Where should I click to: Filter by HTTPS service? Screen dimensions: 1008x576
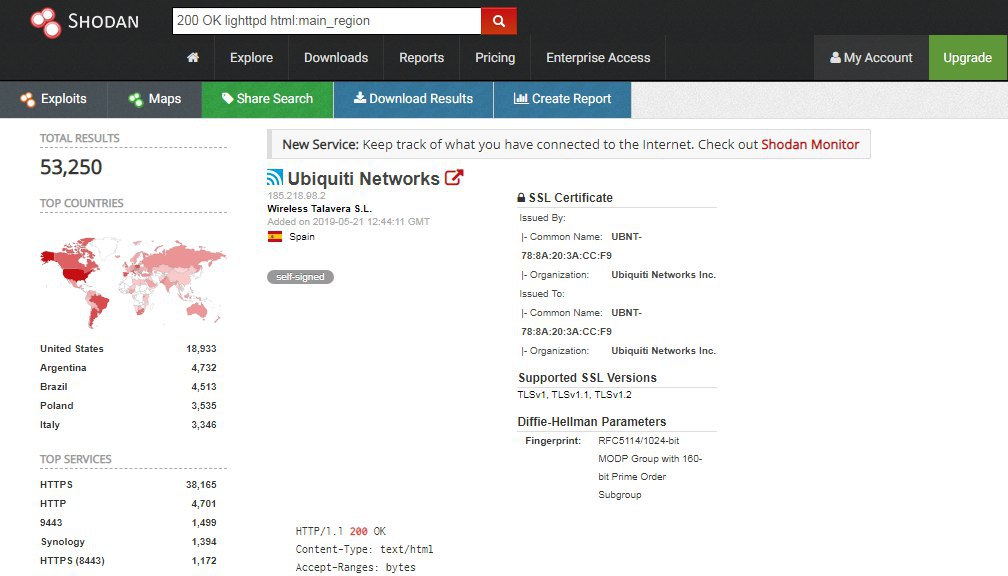(x=56, y=485)
